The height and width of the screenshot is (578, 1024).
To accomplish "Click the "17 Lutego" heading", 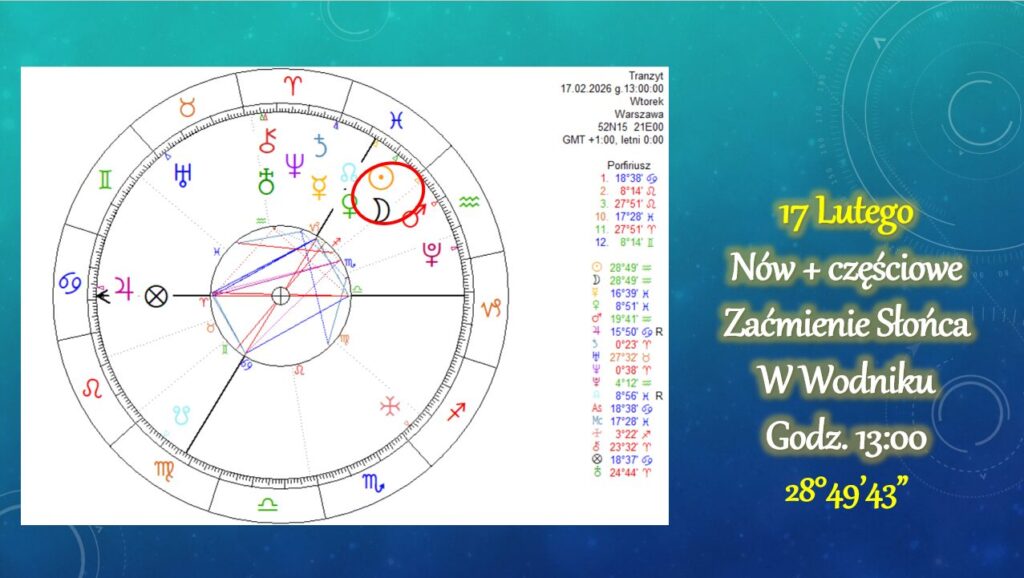I will pyautogui.click(x=847, y=214).
